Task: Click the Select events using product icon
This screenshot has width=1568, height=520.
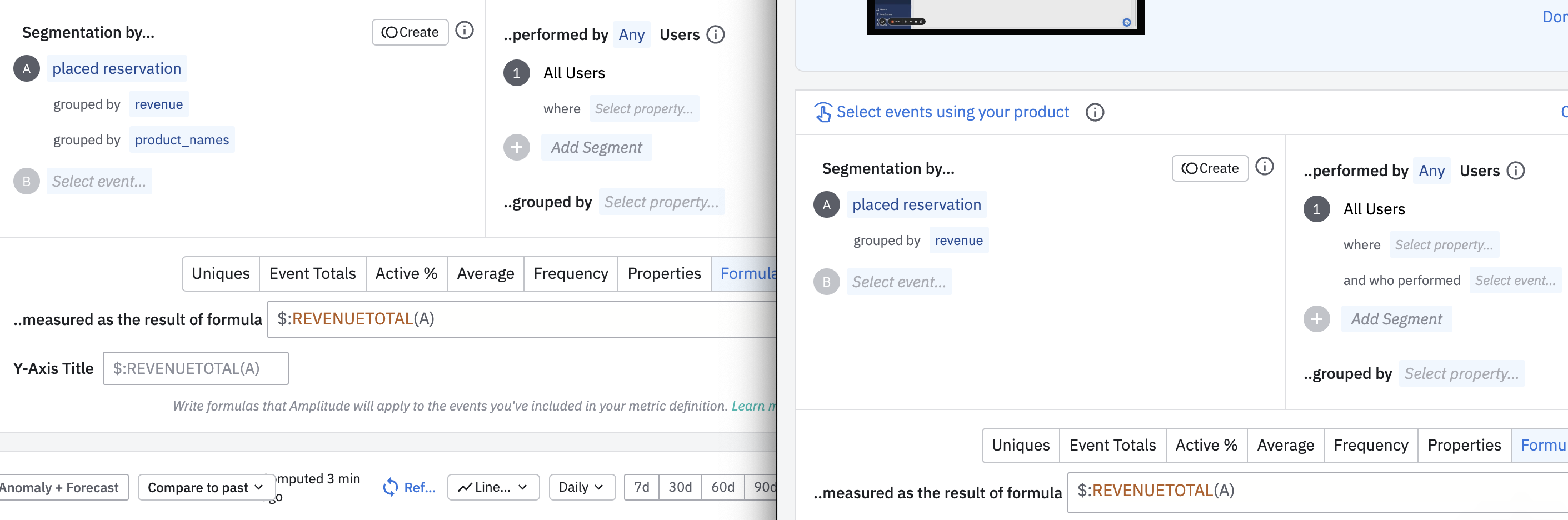Action: tap(823, 113)
